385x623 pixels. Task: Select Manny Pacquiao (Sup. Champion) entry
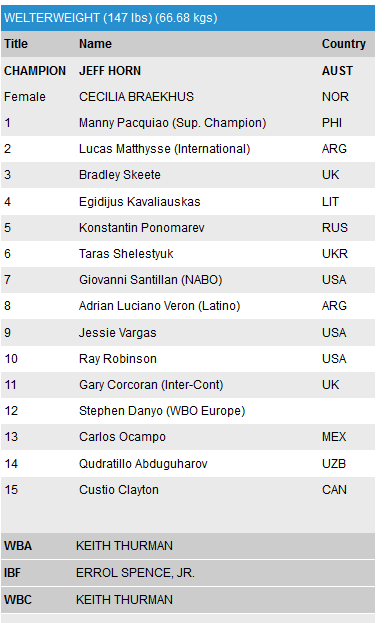pyautogui.click(x=172, y=123)
